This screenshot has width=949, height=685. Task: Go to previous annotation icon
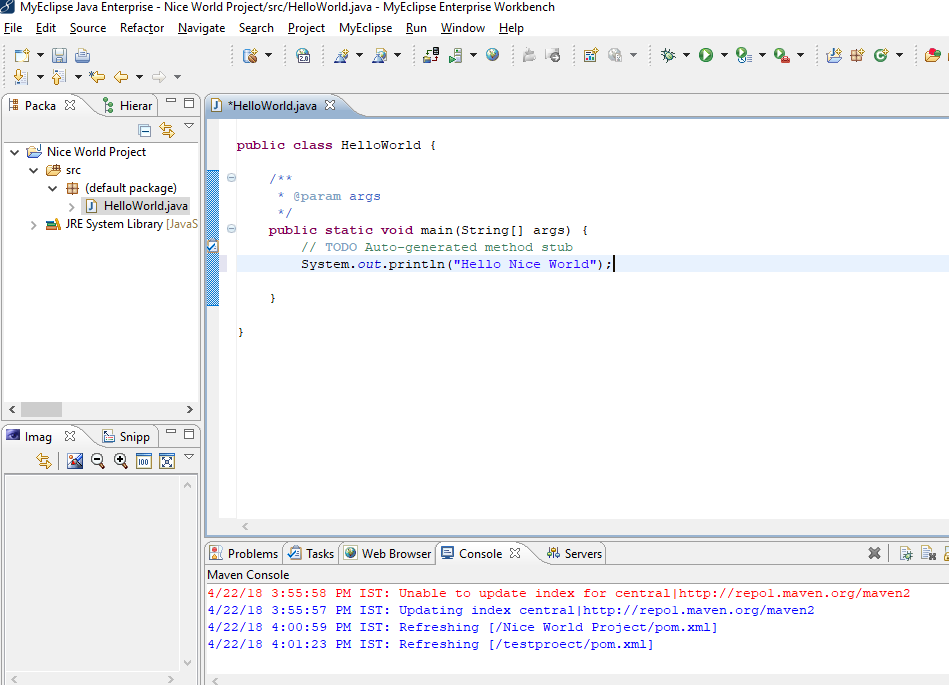coord(58,77)
